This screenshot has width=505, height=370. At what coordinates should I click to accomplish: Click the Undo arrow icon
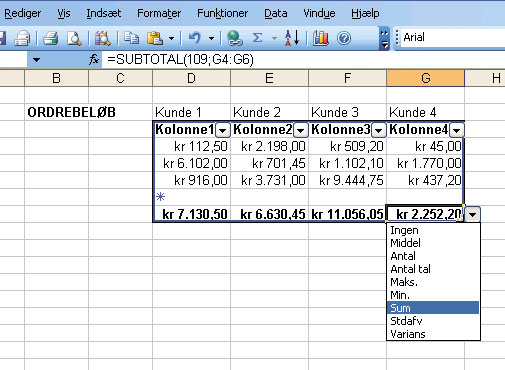click(x=195, y=38)
